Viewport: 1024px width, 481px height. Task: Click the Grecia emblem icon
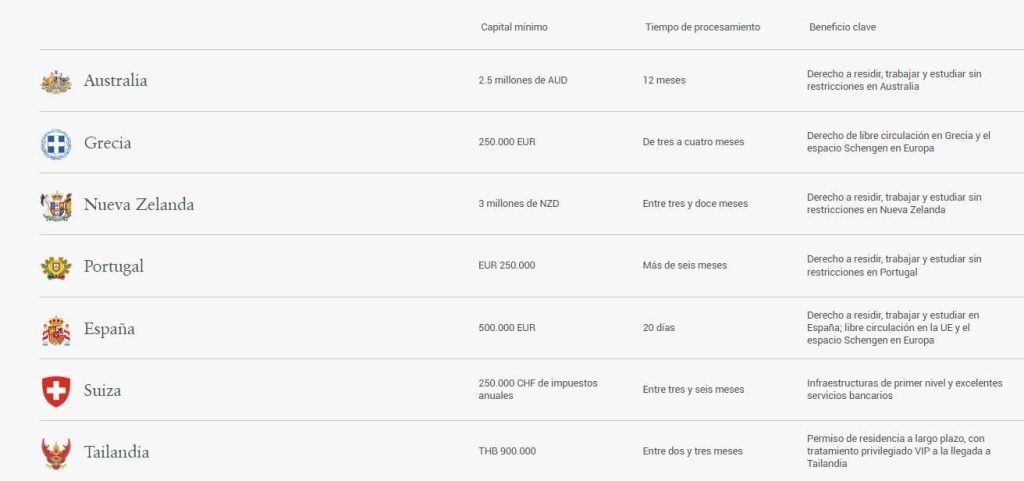56,144
